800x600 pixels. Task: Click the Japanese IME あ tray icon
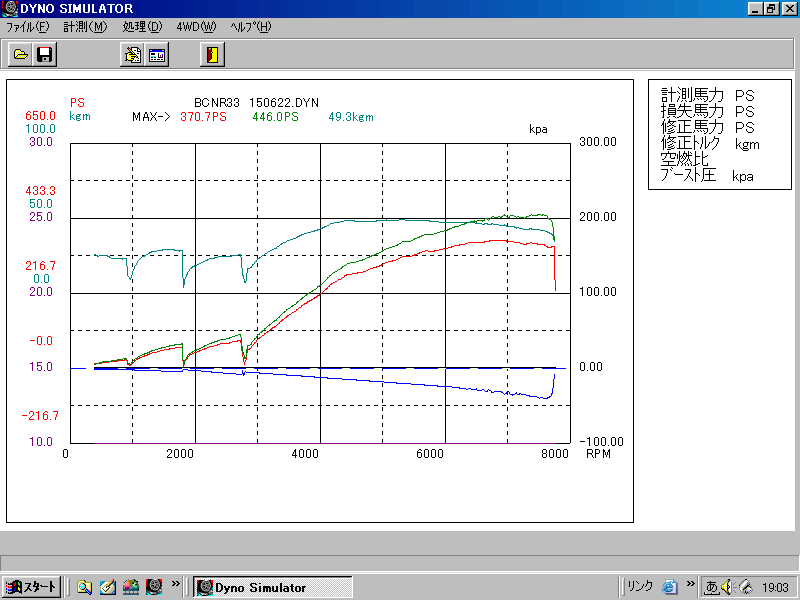click(711, 587)
